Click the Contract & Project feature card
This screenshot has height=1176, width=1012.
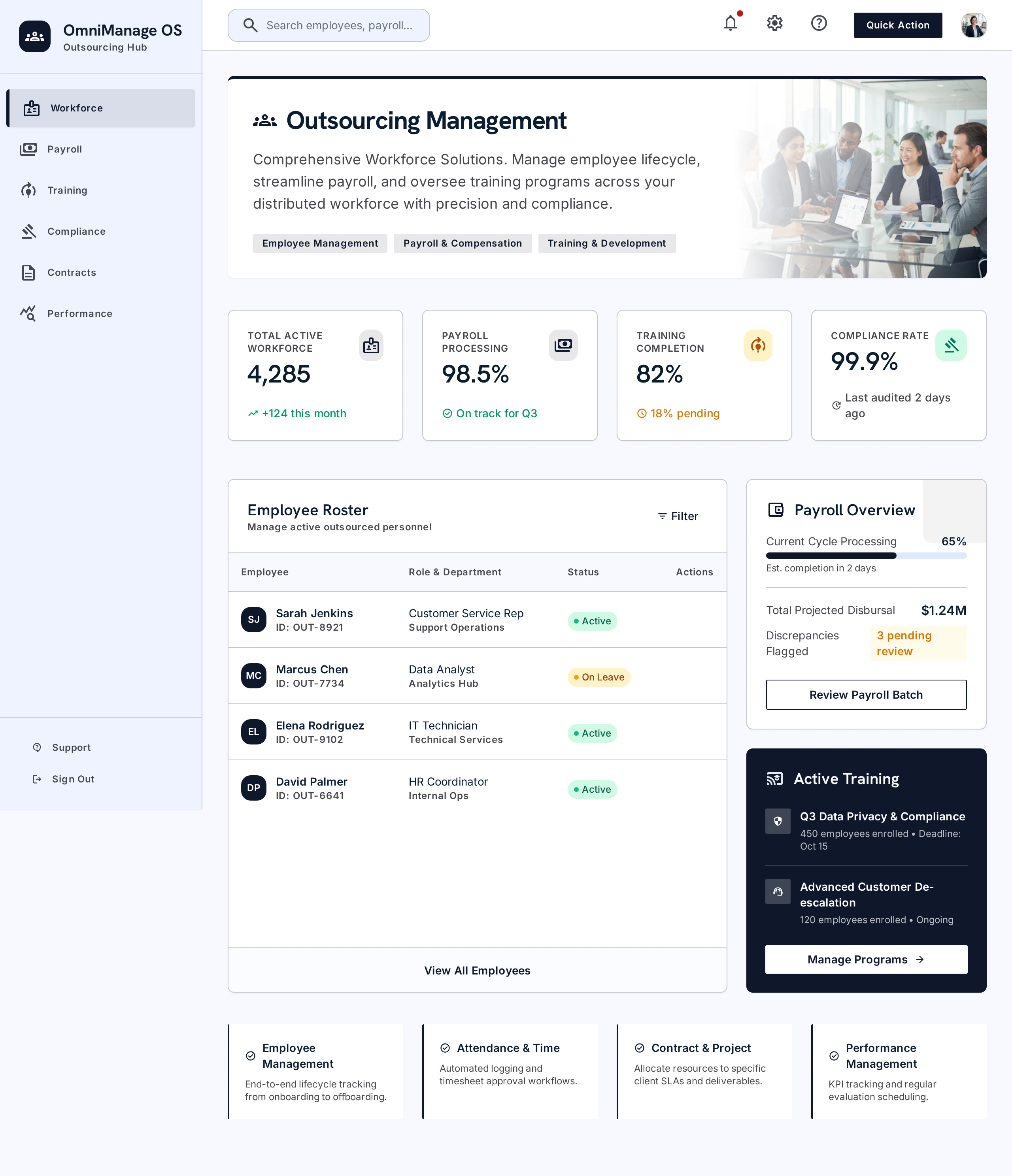point(704,1072)
